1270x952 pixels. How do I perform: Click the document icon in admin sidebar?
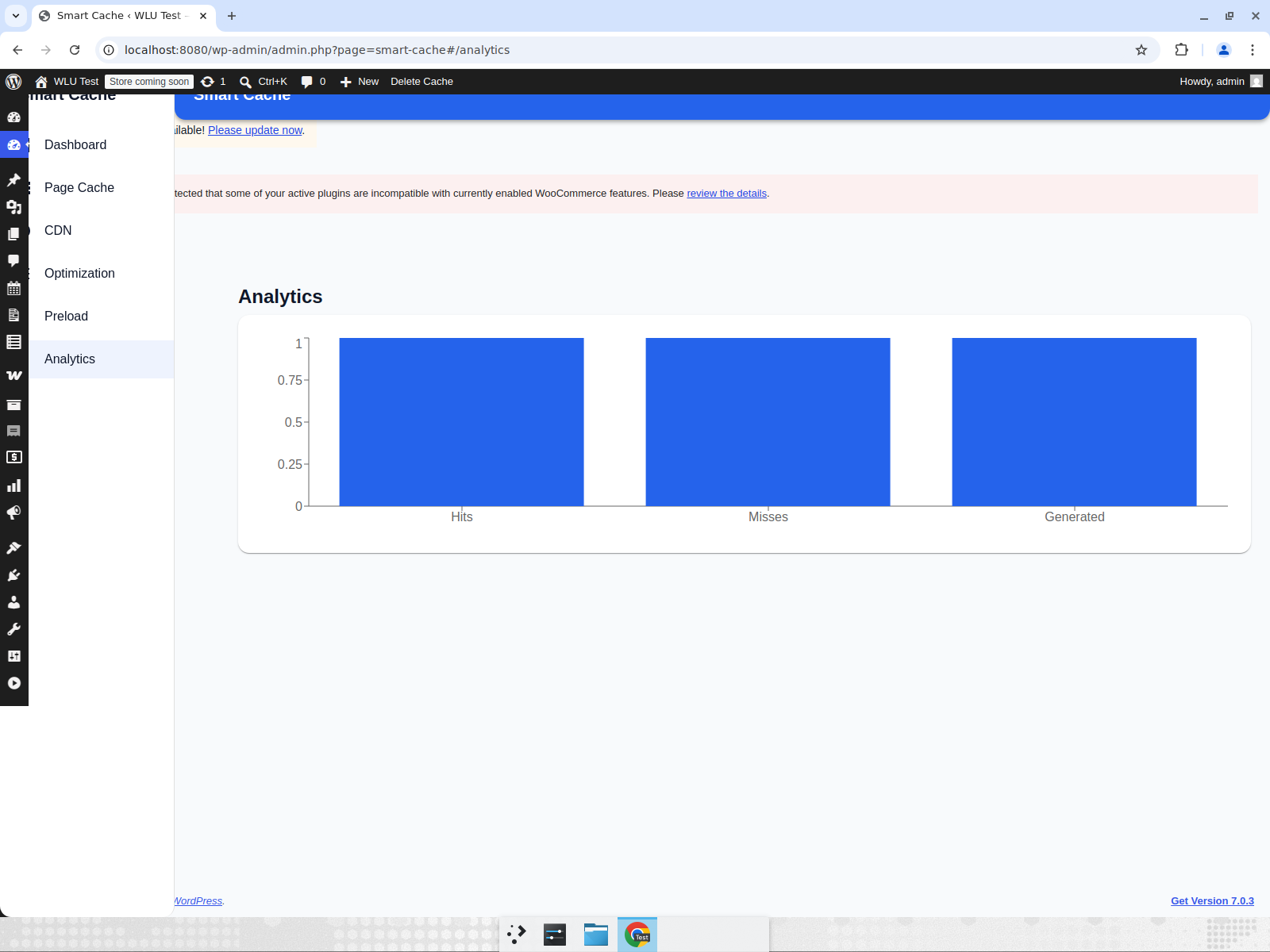point(13,315)
